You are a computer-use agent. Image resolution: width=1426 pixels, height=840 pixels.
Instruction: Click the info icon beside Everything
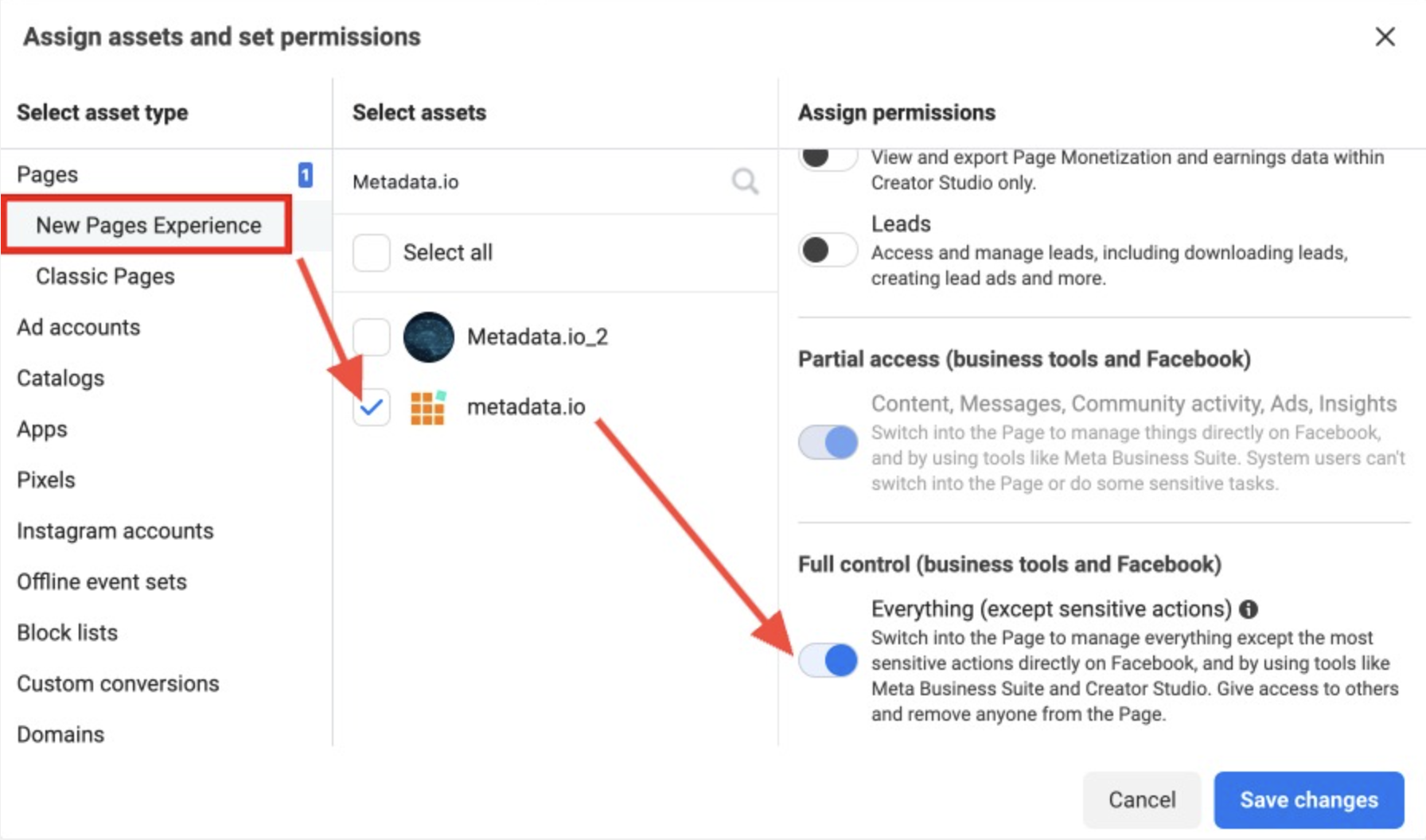click(1249, 609)
